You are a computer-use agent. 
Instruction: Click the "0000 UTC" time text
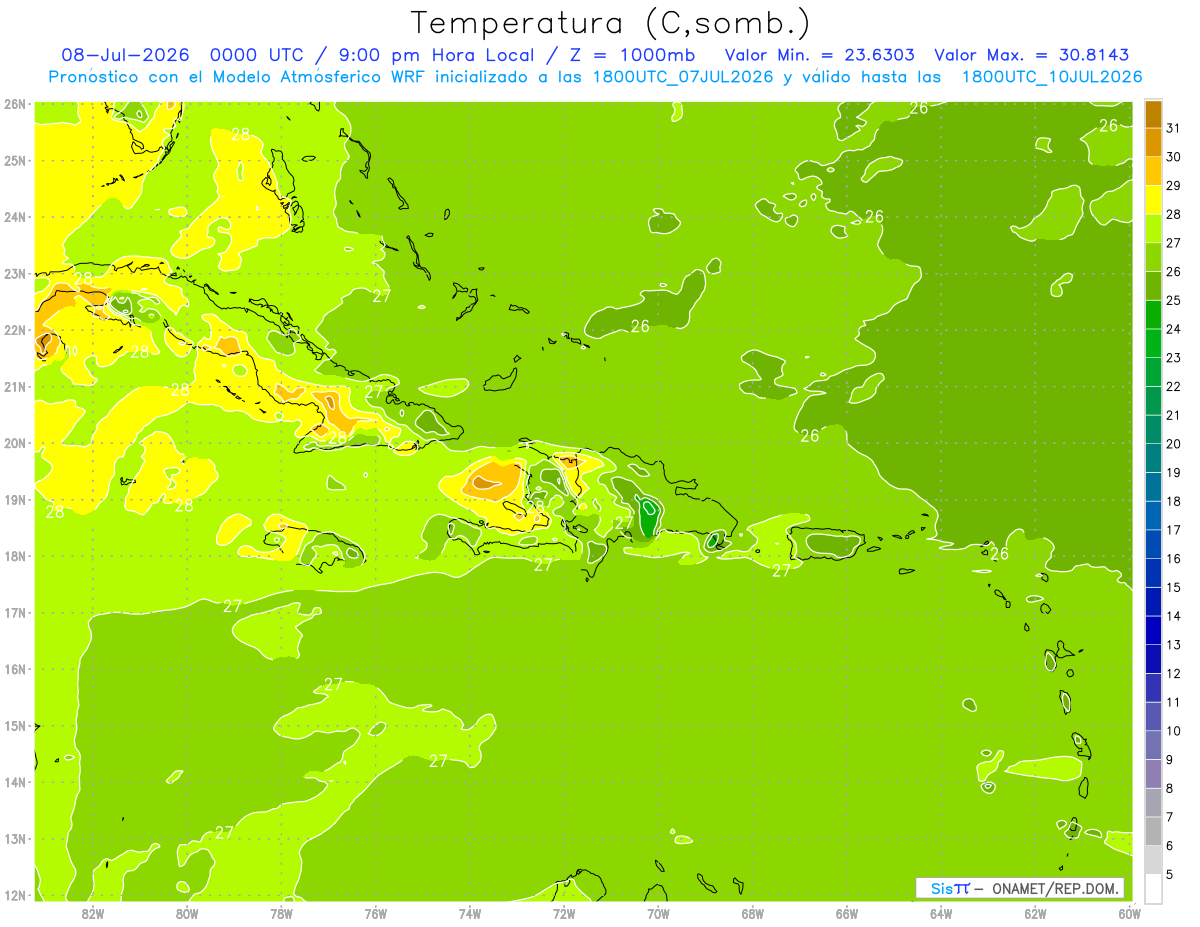point(255,55)
